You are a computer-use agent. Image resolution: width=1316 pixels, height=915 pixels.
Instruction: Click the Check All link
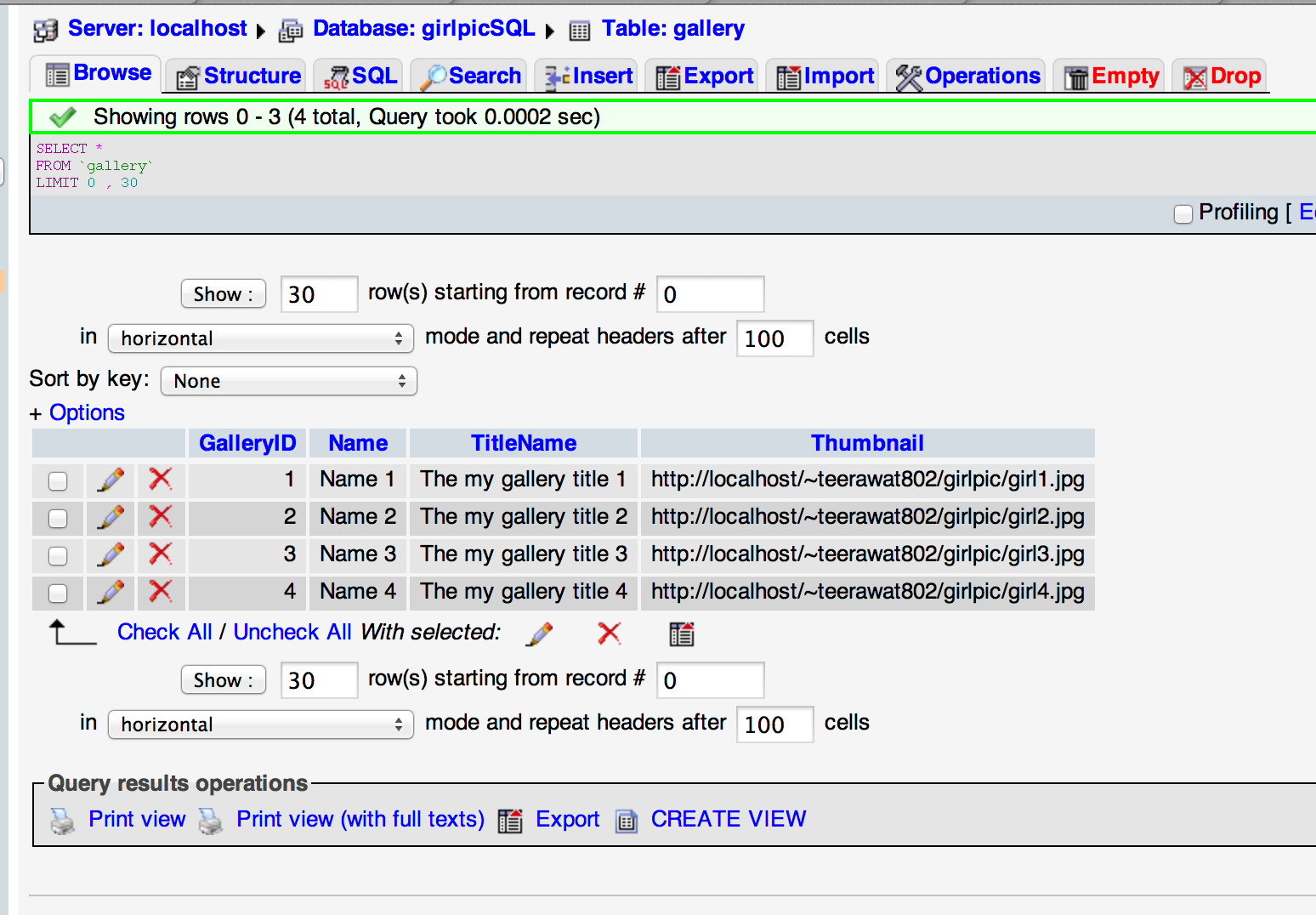pyautogui.click(x=164, y=633)
